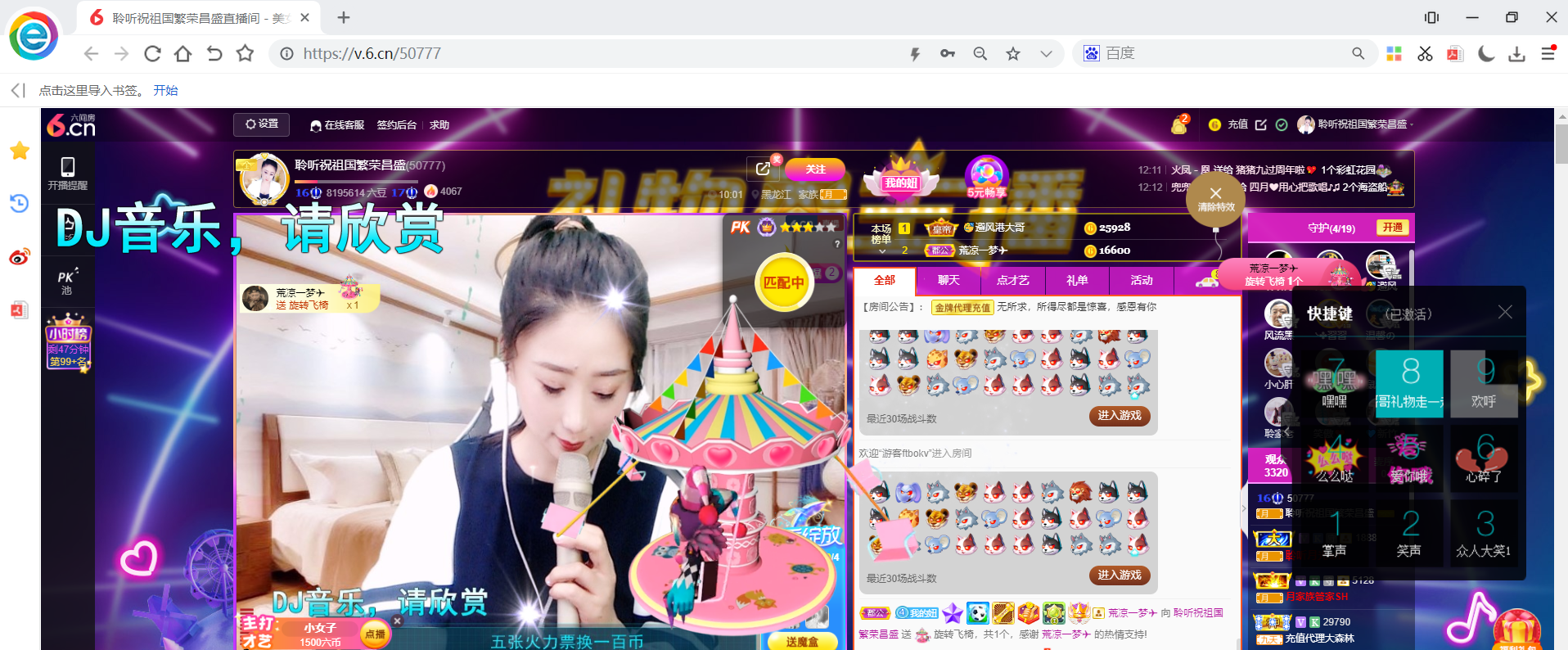Click the 送魔盒 button
The image size is (1568, 650).
802,642
